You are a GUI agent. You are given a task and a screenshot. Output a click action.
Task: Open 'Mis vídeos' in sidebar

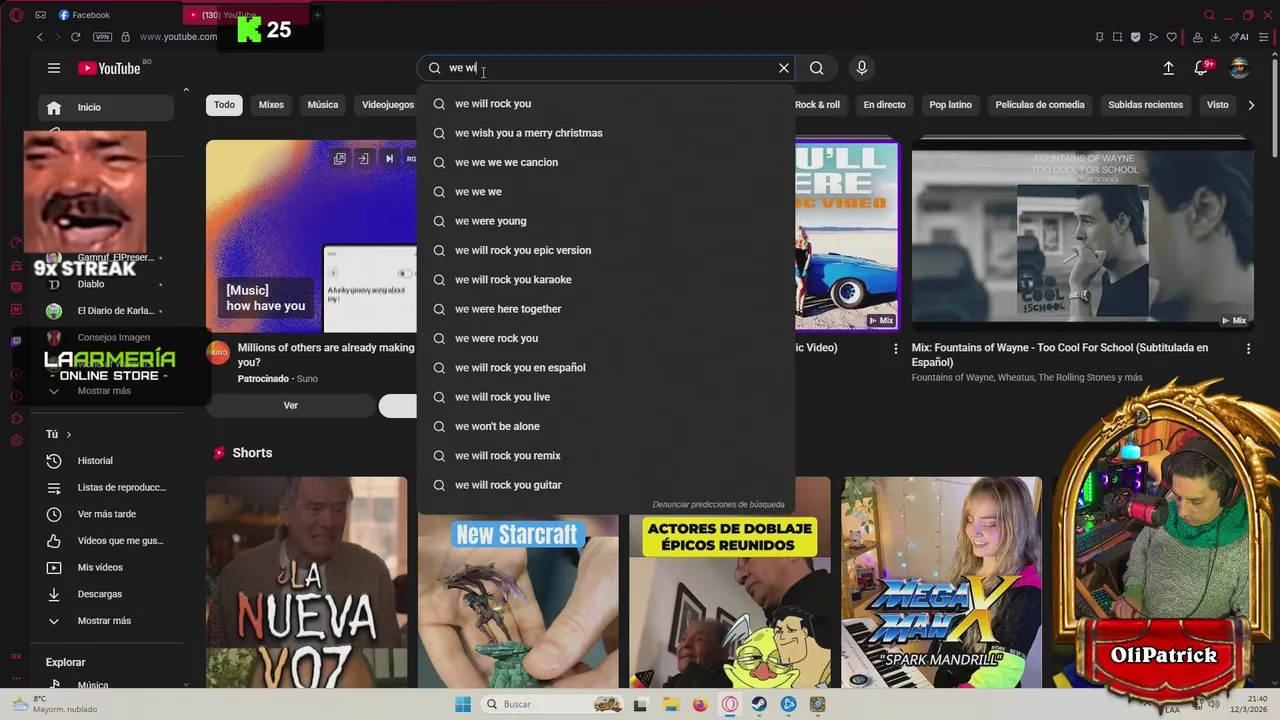106,568
